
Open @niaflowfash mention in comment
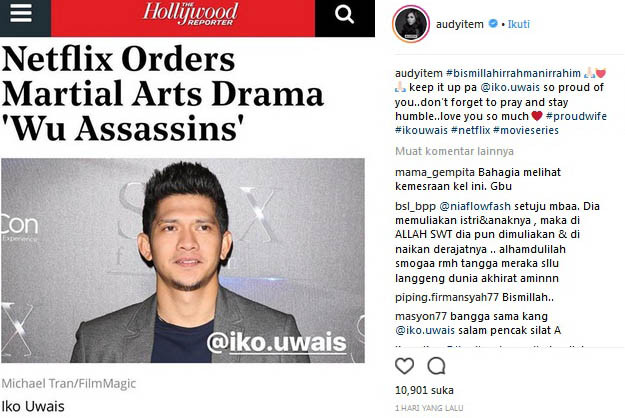click(x=475, y=206)
